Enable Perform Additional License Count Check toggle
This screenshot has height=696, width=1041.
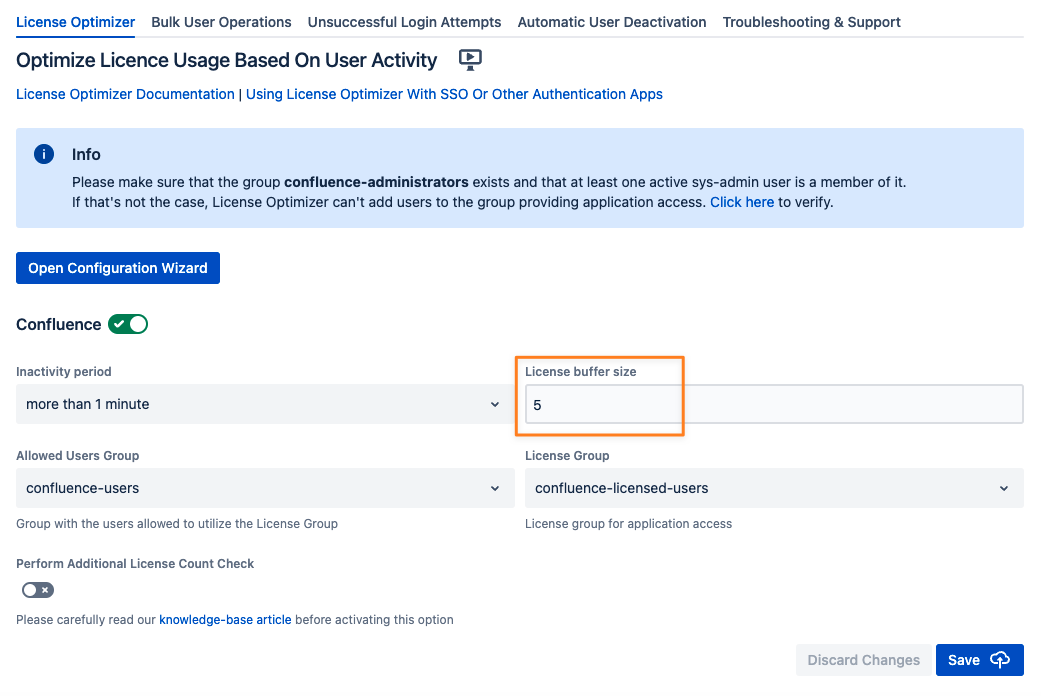pyautogui.click(x=38, y=590)
